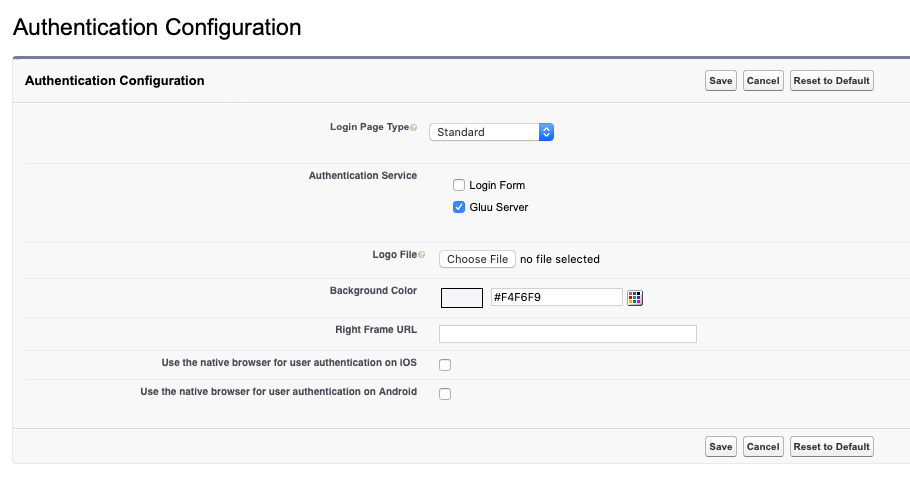The image size is (910, 501).
Task: Open the Login Page Type dropdown
Action: point(491,132)
